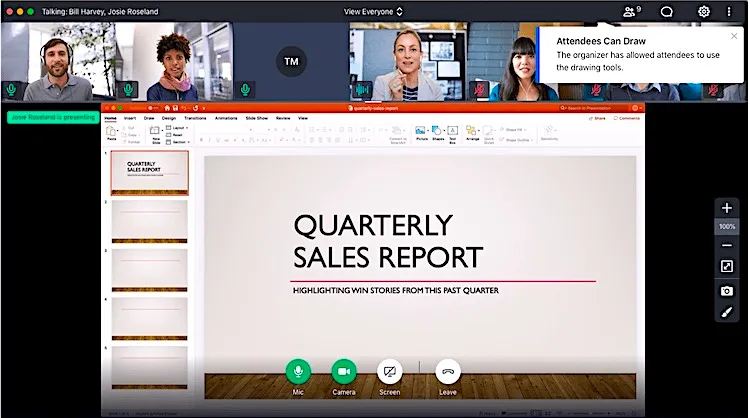Open meeting settings gear icon
Screen dimensions: 750x418
[704, 11]
